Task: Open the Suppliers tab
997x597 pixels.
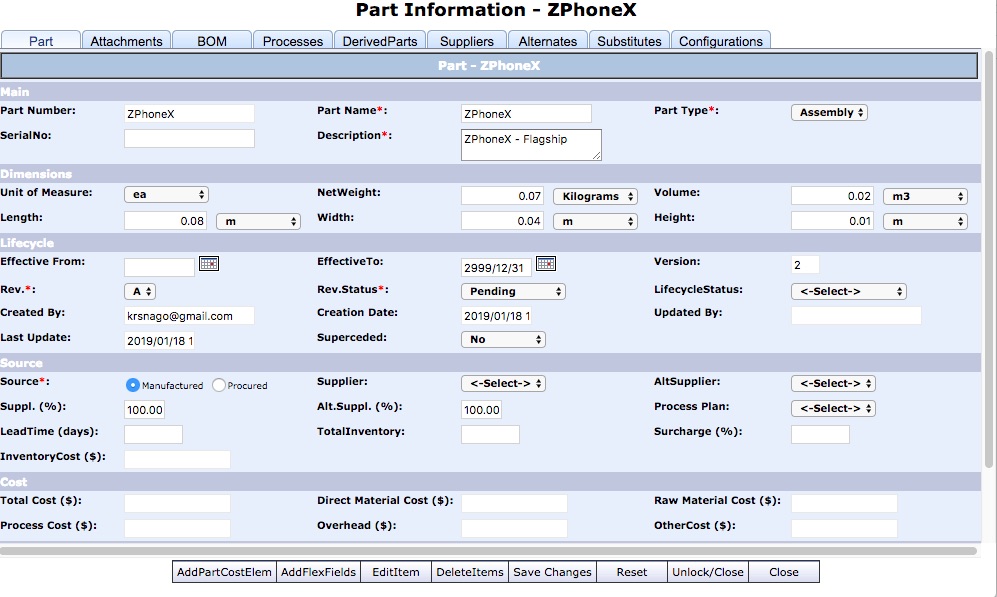Action: [x=466, y=41]
